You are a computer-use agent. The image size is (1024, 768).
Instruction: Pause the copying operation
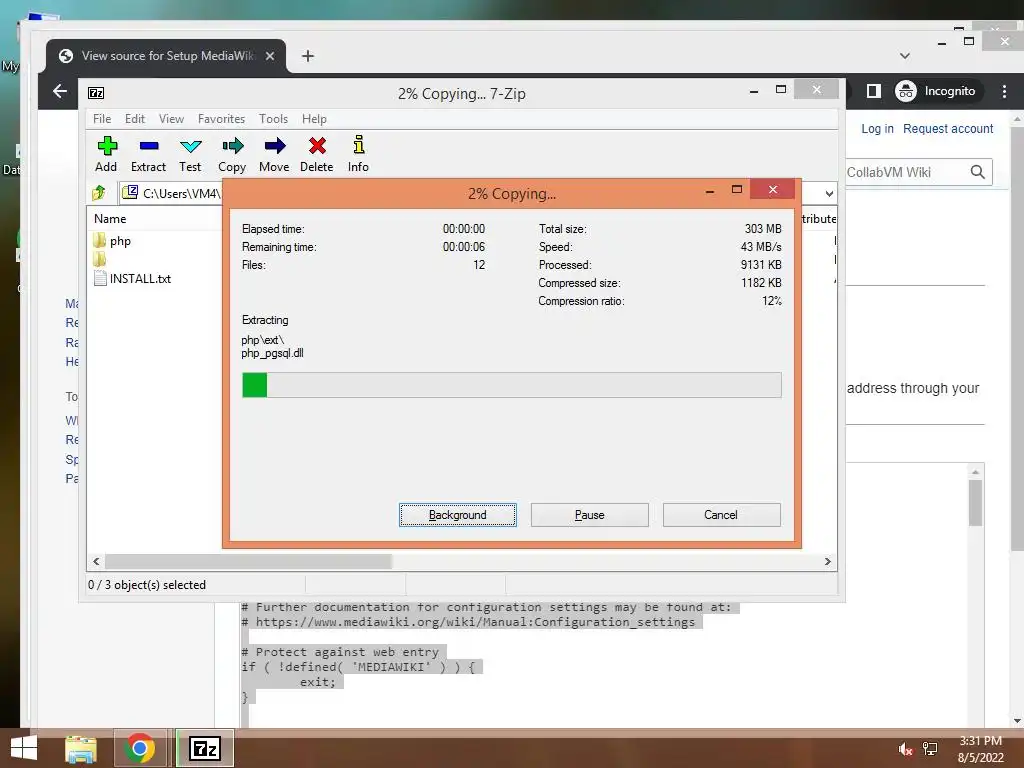point(590,515)
